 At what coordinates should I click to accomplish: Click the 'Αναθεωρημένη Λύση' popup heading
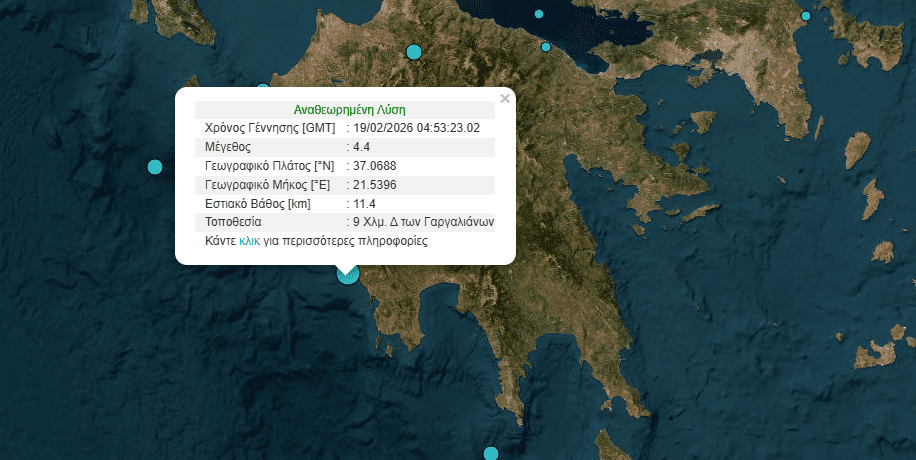click(x=349, y=110)
